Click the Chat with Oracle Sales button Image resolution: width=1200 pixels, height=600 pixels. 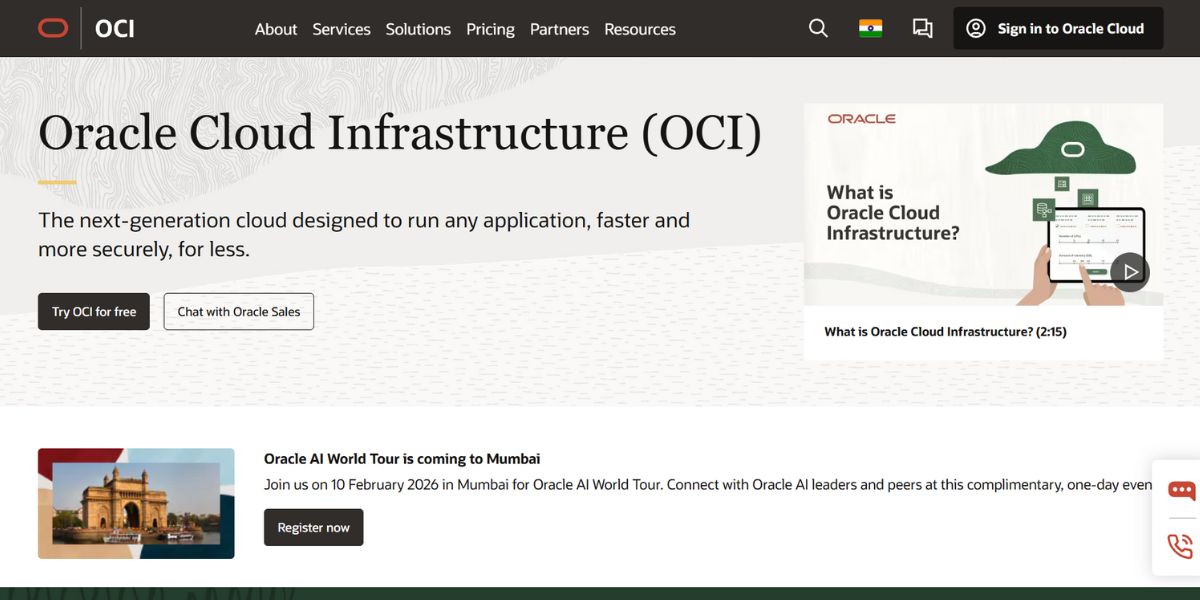point(238,311)
